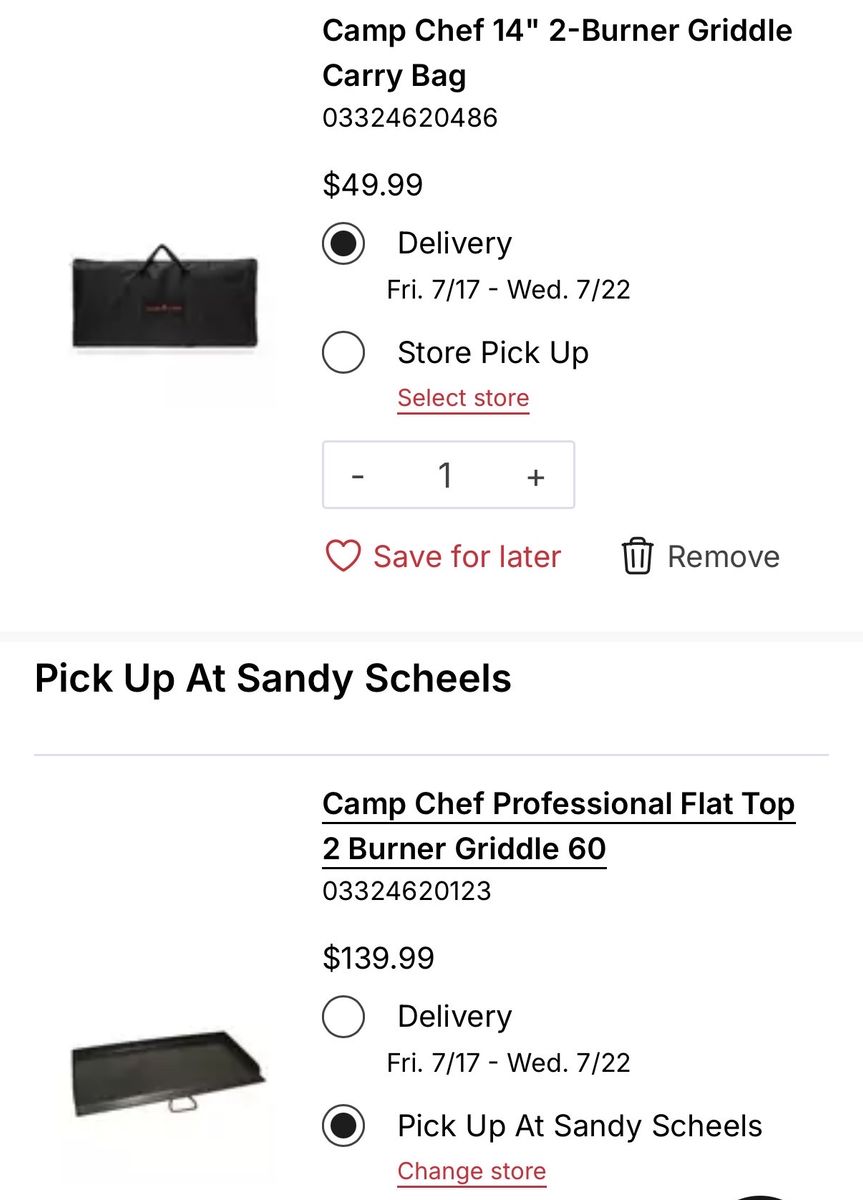
Task: Click the Save for later text
Action: pos(467,556)
